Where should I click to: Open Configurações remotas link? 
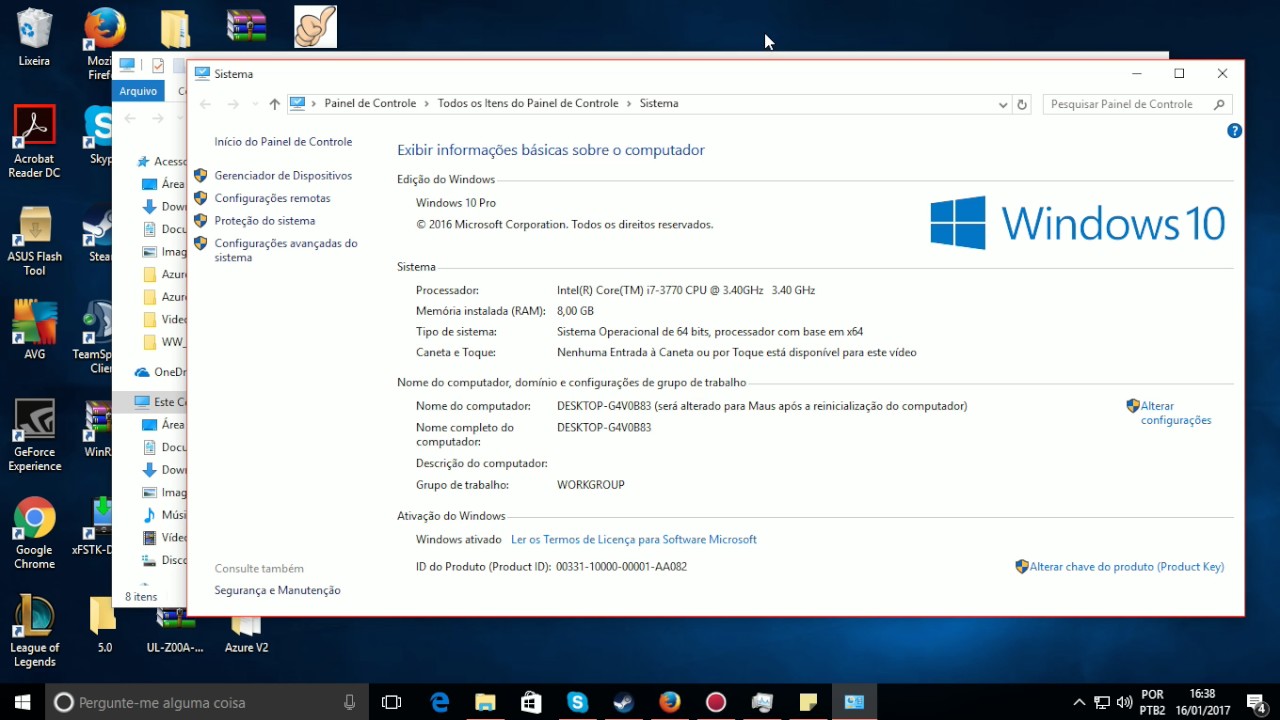(272, 198)
